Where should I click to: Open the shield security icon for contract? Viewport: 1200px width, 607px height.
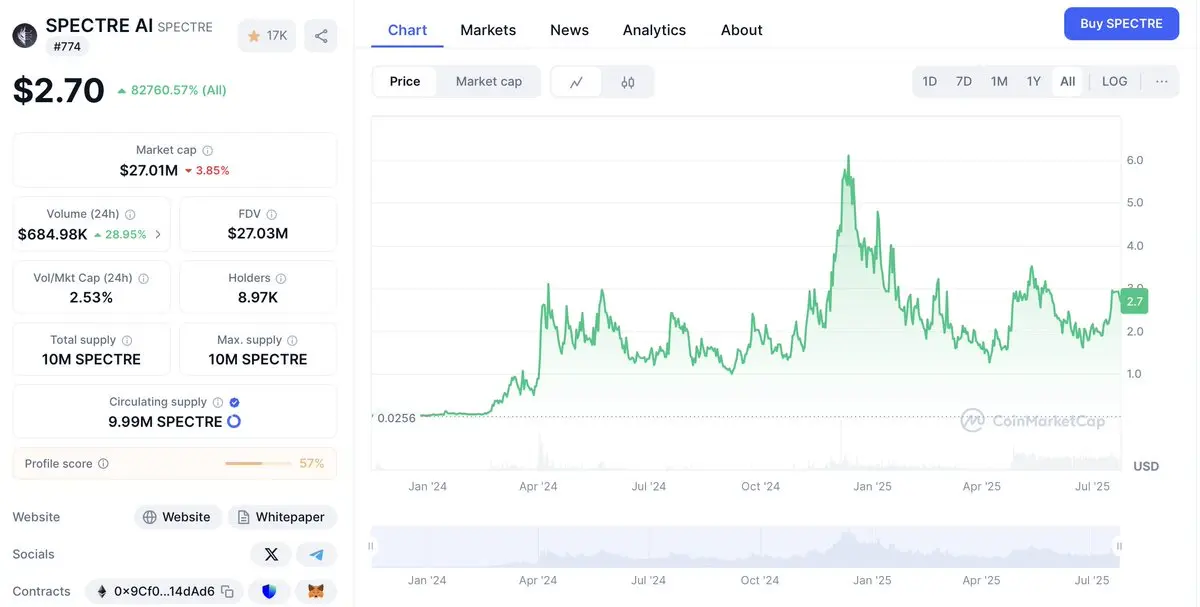269,592
